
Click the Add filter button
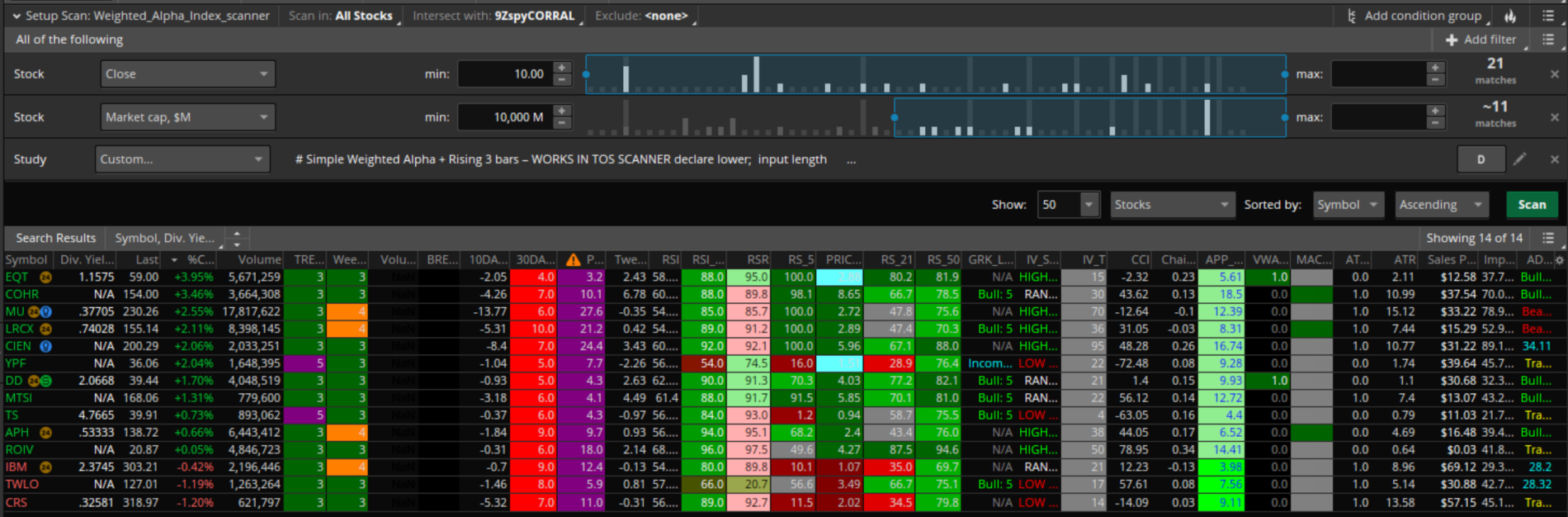[1481, 40]
